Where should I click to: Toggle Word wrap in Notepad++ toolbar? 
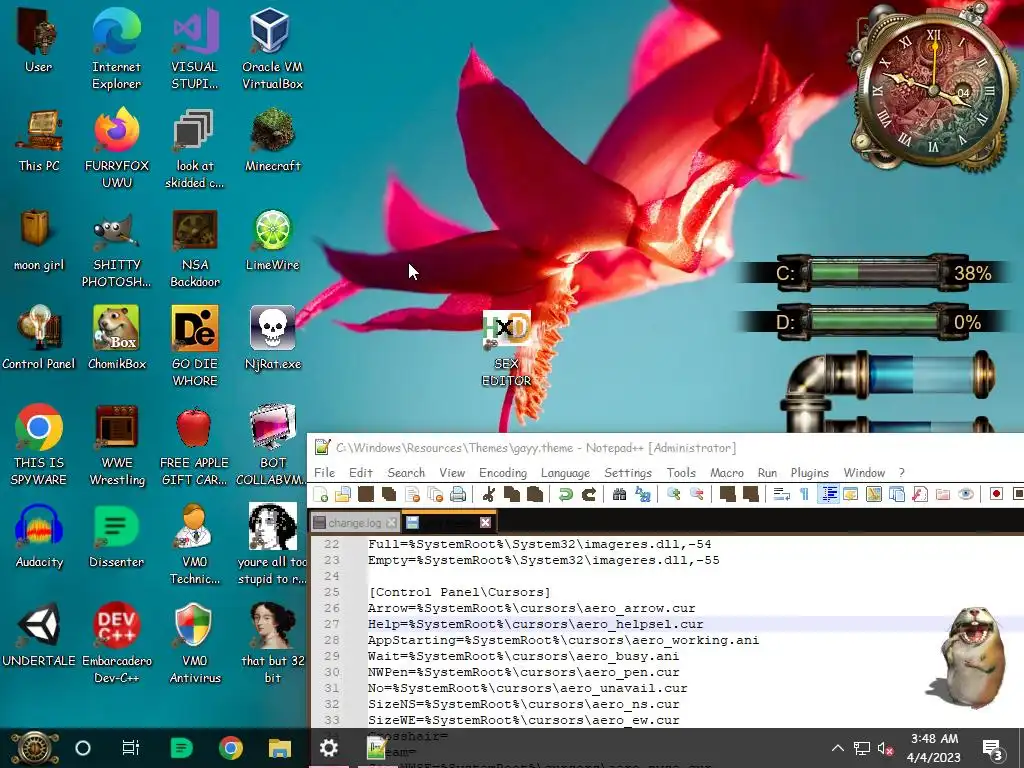coord(782,494)
